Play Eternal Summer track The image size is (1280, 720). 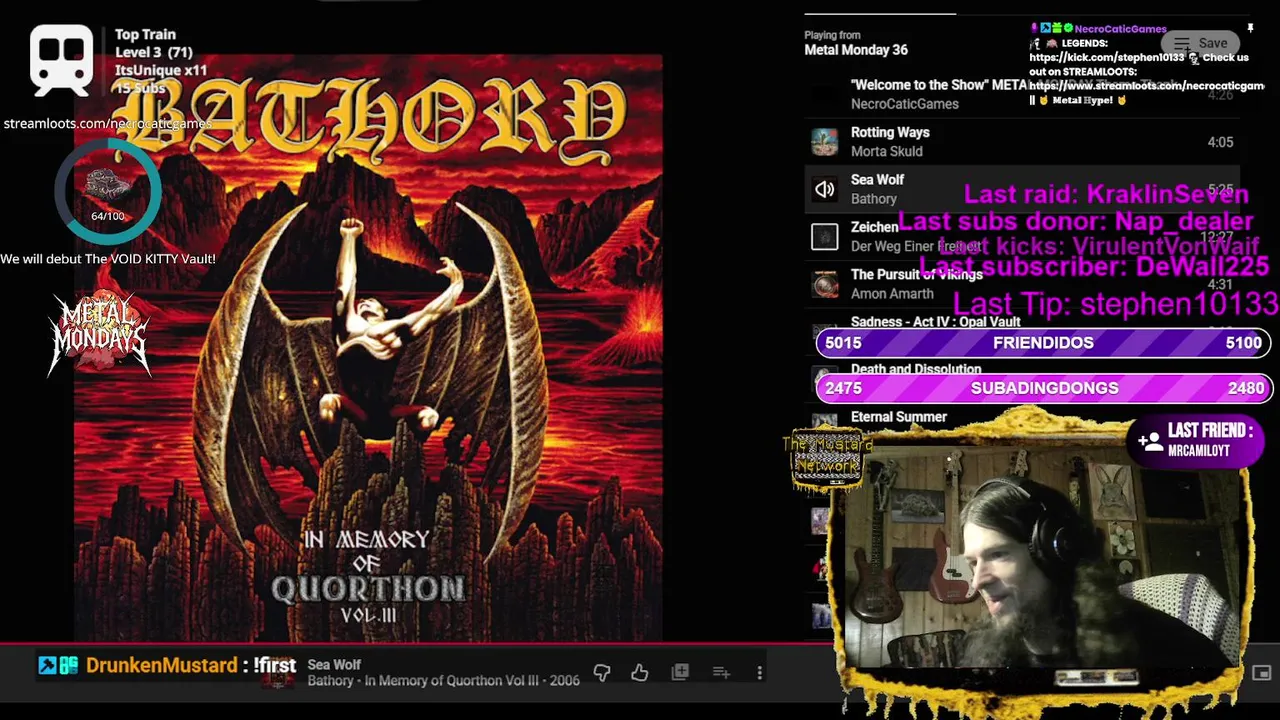899,417
